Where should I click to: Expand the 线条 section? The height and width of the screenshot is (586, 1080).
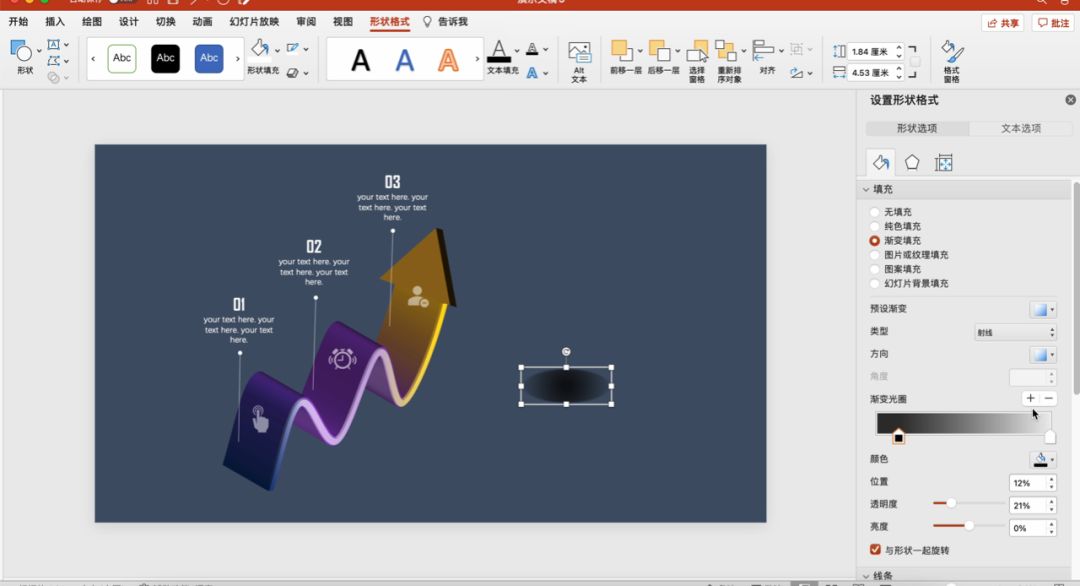(866, 576)
